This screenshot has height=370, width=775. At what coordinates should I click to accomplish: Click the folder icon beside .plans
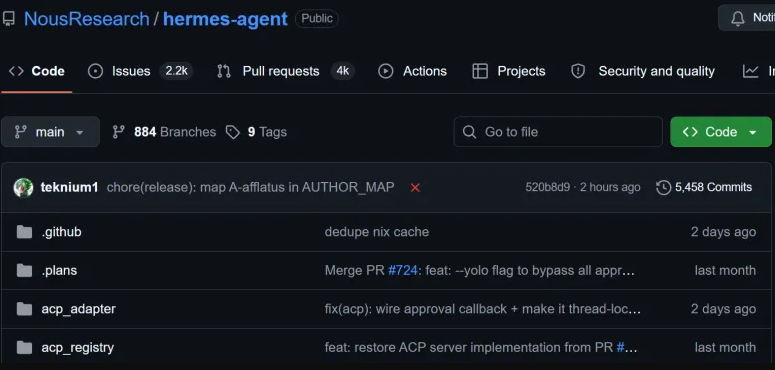coord(24,270)
